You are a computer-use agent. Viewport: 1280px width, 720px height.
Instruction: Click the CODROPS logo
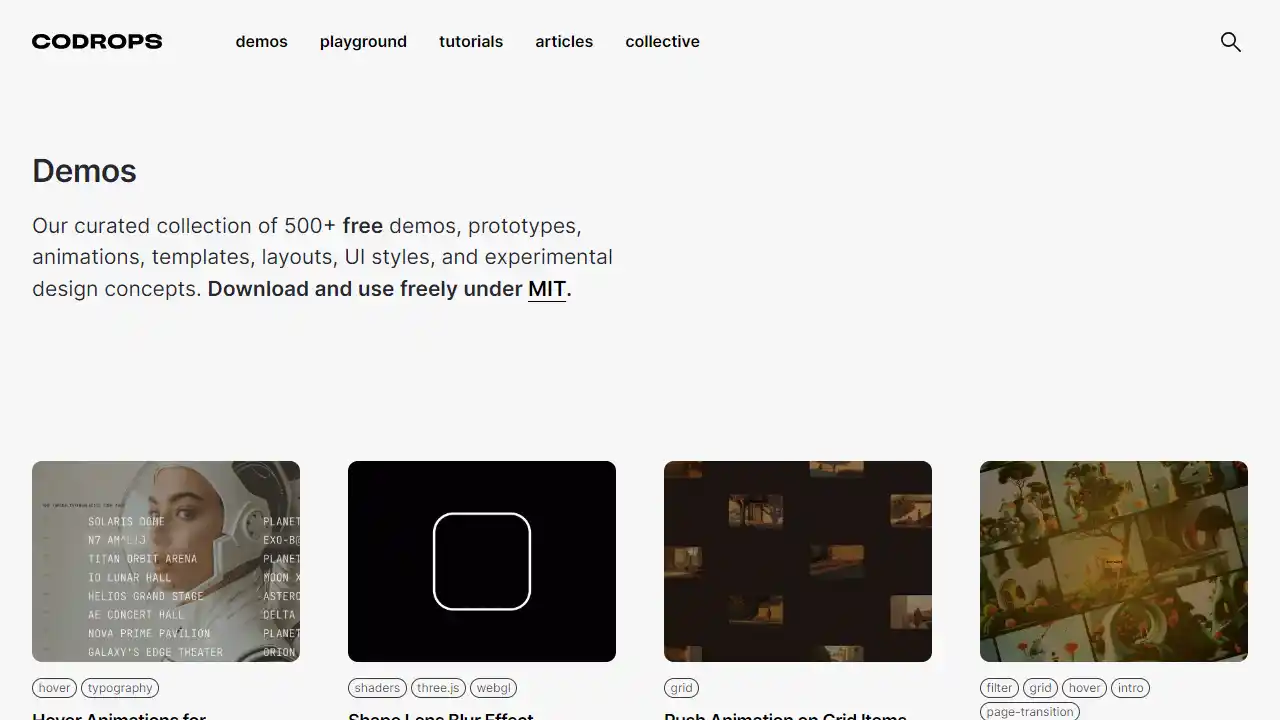96,41
